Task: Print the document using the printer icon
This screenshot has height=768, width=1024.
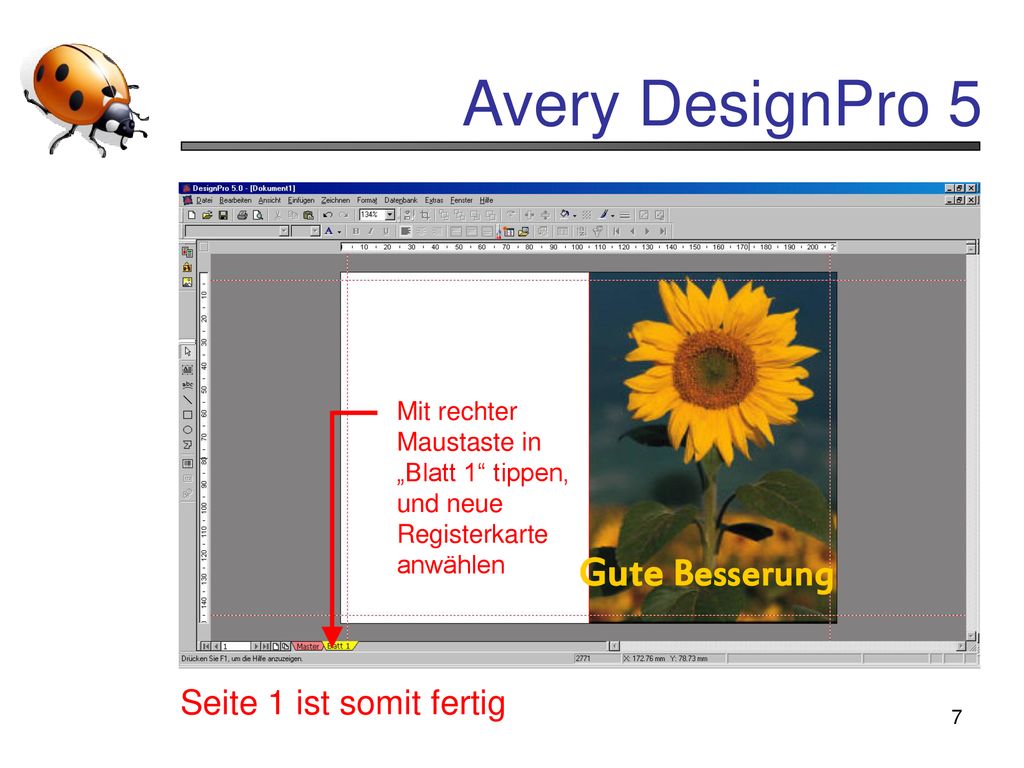Action: tap(242, 215)
